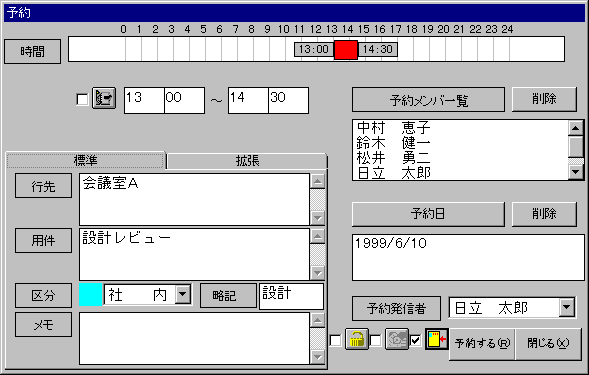Select member 日立 太郎 in the member list
This screenshot has width=589, height=375.
click(393, 173)
